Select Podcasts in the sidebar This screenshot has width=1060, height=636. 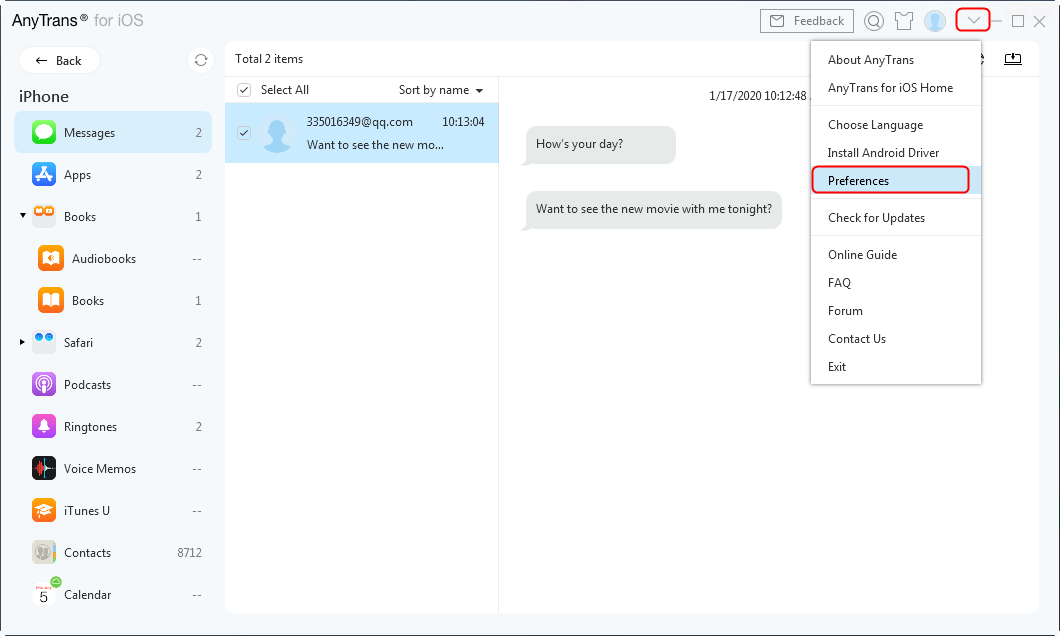tap(87, 385)
